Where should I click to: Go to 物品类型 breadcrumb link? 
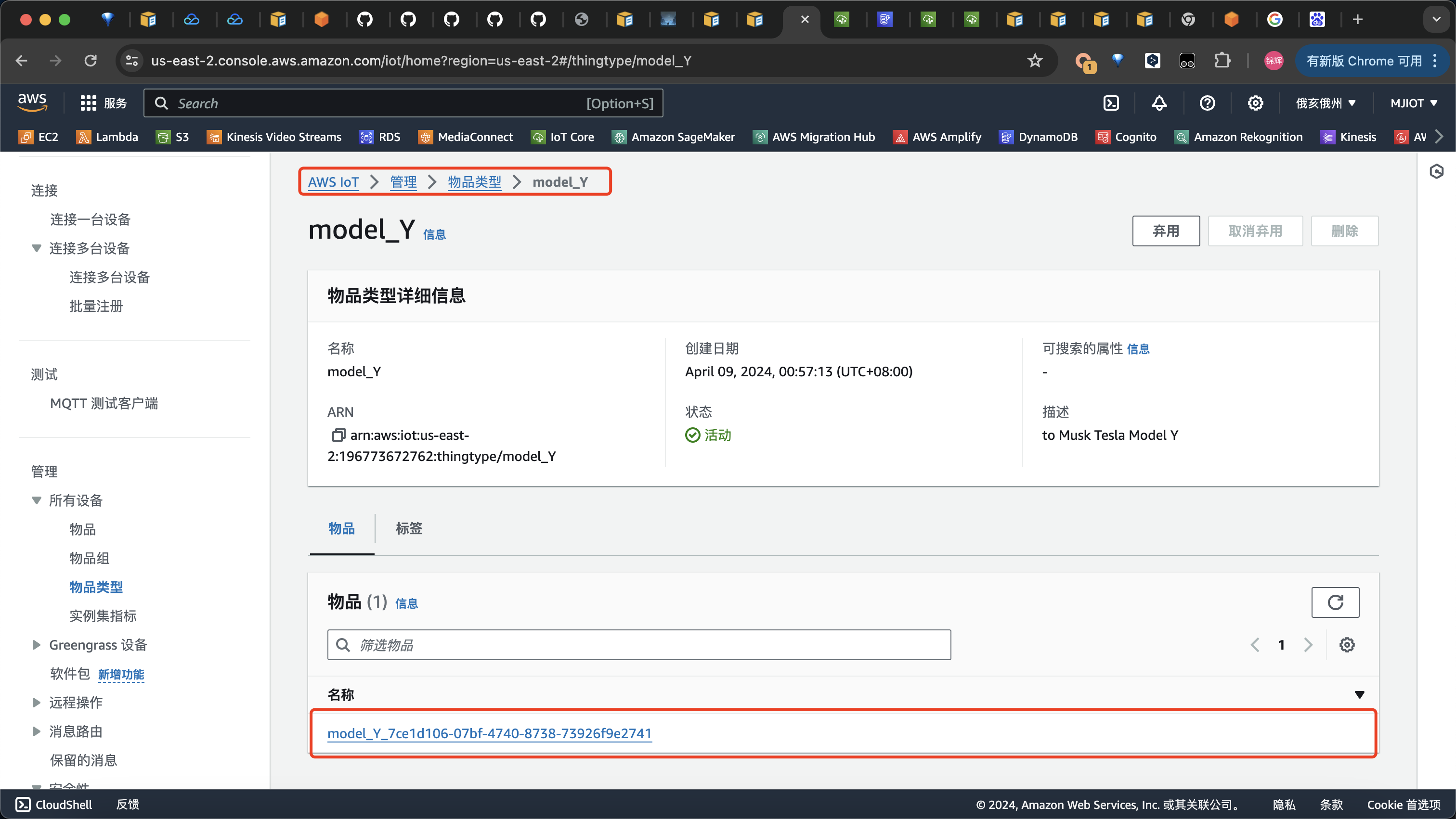(x=474, y=182)
